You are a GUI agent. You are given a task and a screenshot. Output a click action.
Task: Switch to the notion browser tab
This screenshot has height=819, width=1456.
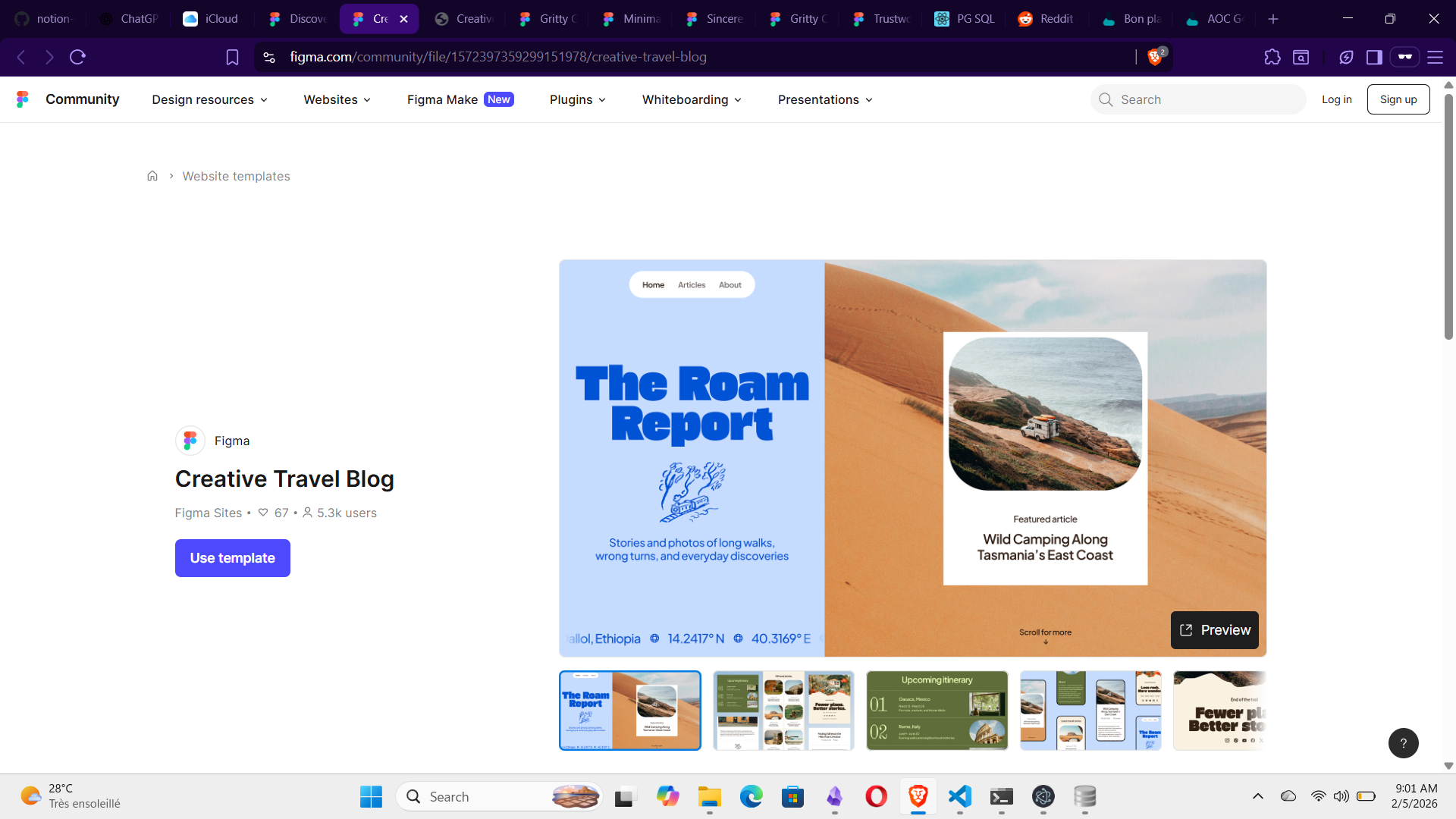pyautogui.click(x=44, y=19)
